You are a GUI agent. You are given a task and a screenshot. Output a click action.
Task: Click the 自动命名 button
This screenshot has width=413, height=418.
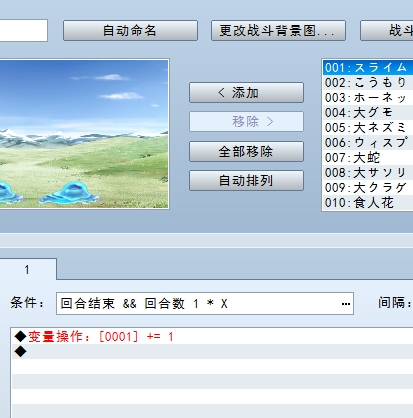click(x=130, y=31)
